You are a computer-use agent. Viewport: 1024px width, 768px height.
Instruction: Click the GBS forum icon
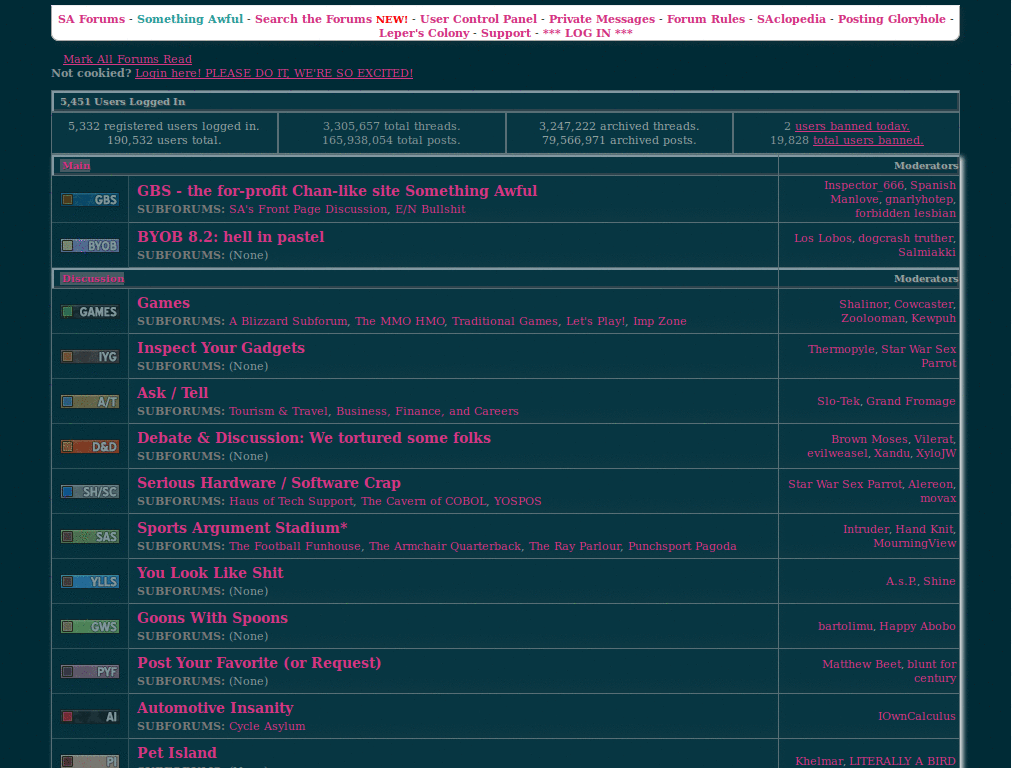pos(90,199)
